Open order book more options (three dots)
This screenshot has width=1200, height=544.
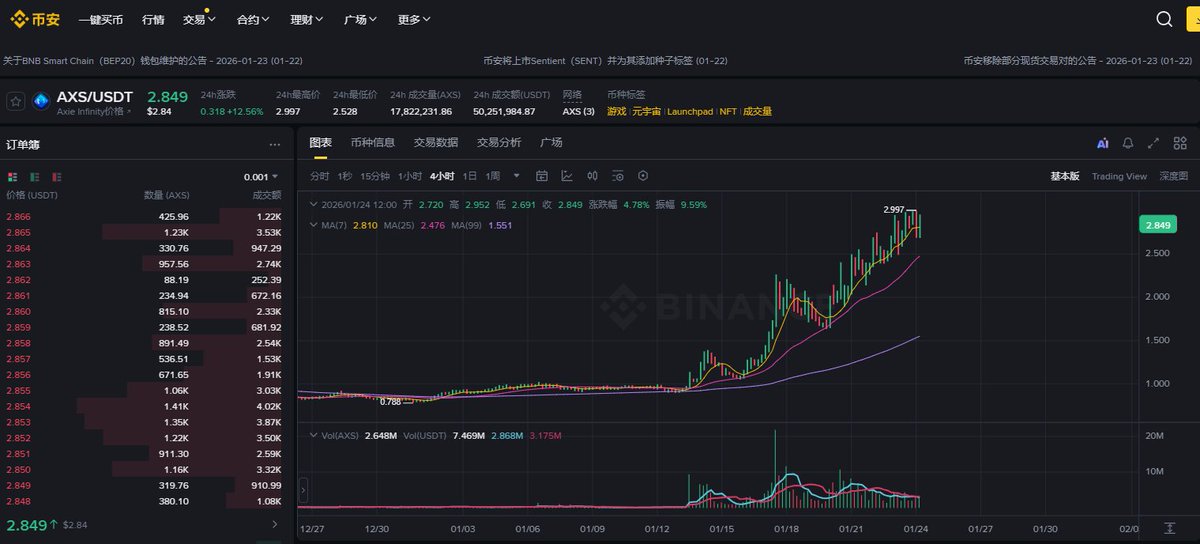pos(275,144)
